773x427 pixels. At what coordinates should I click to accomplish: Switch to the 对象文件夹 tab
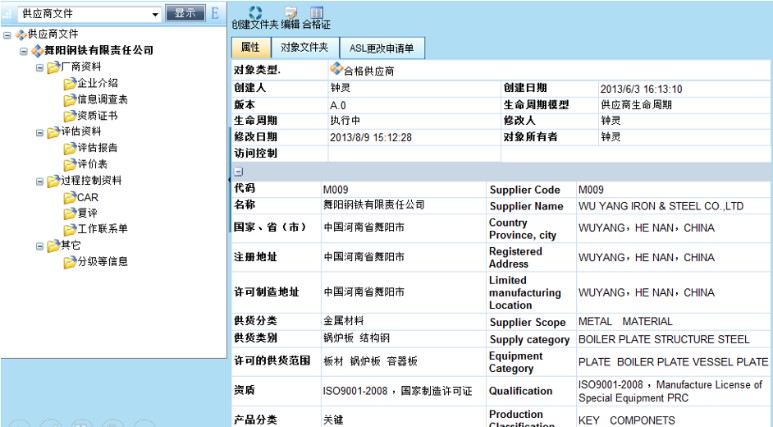[x=305, y=48]
